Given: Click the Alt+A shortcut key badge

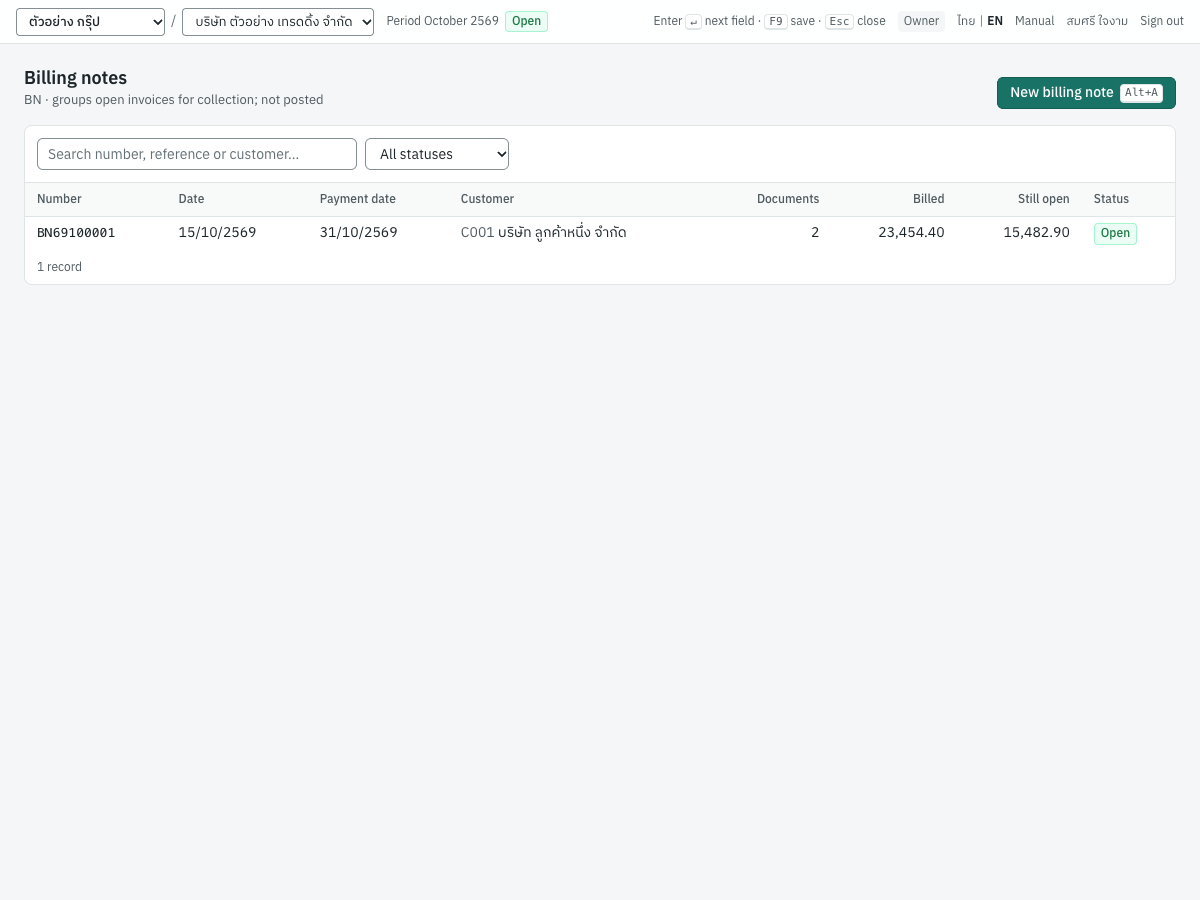Looking at the screenshot, I should [1141, 93].
